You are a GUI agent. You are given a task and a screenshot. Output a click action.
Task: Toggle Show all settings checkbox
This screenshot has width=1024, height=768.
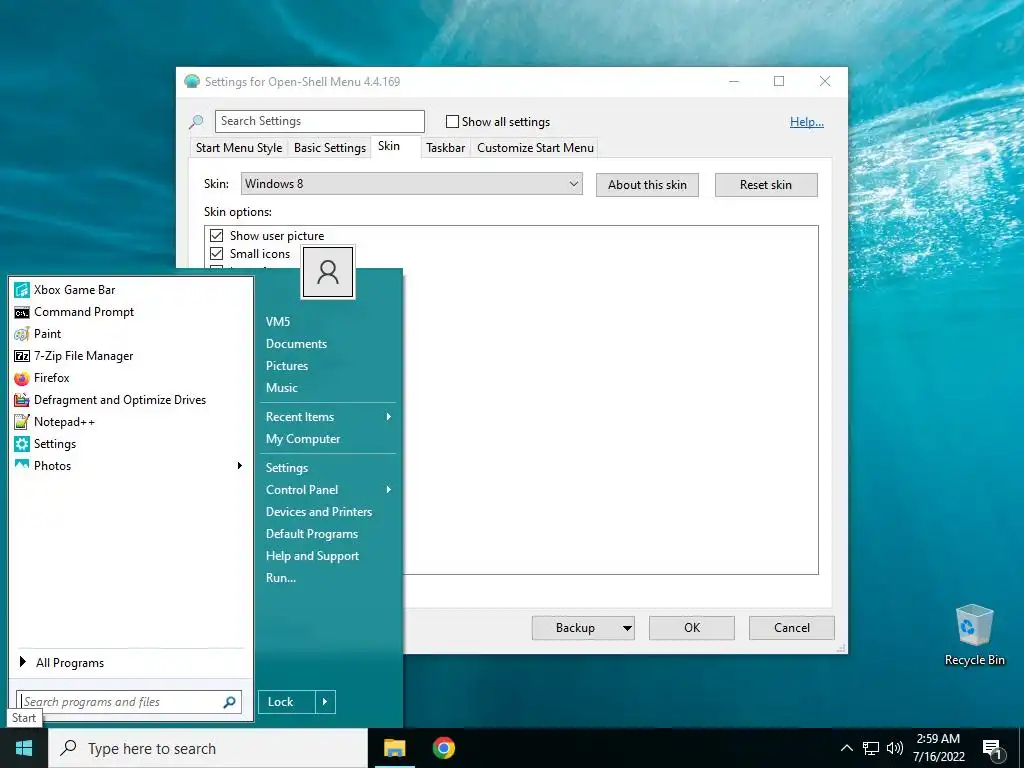tap(452, 121)
